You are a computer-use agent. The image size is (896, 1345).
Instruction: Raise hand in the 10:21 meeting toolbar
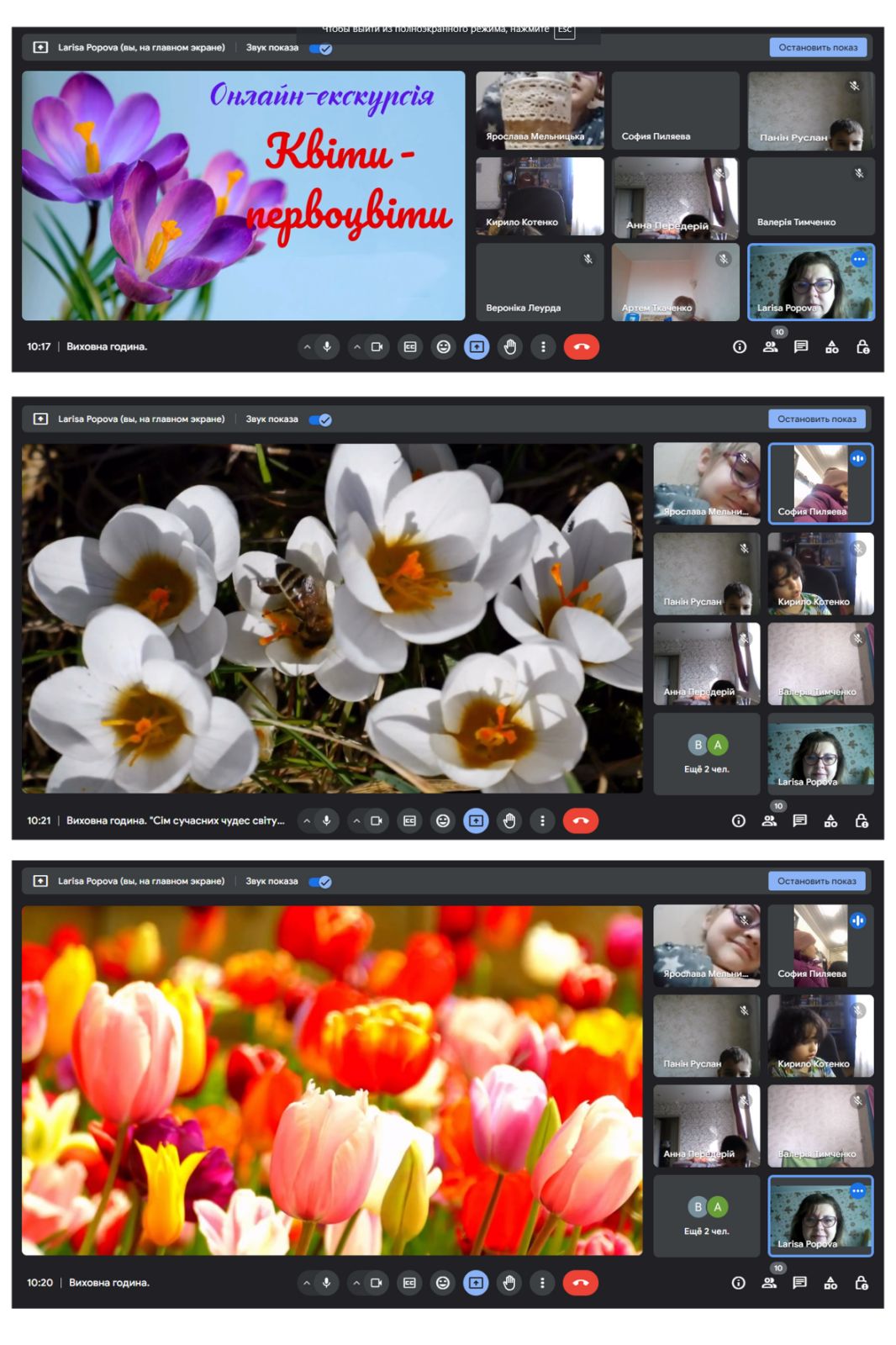pyautogui.click(x=509, y=820)
